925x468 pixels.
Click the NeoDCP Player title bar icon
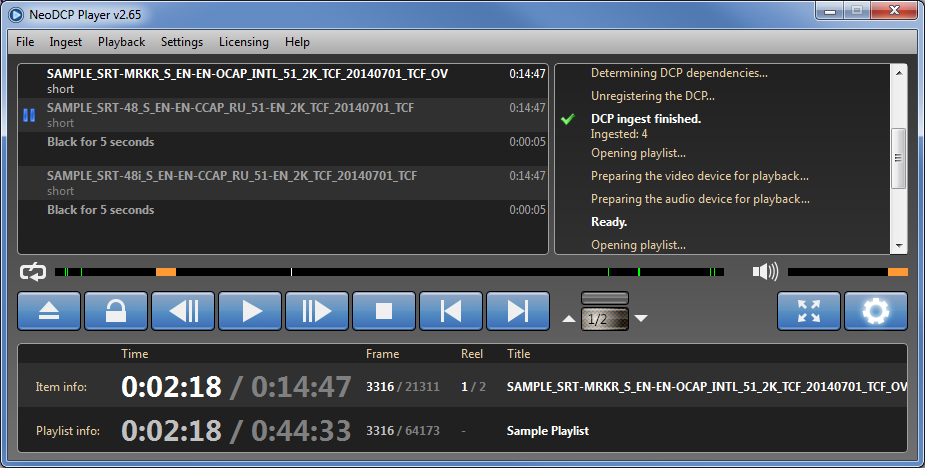(15, 15)
